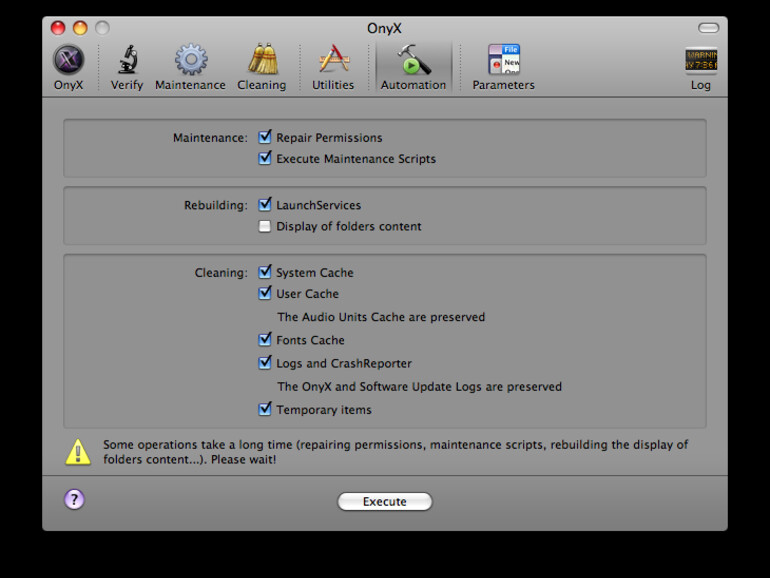Click the yellow warning triangle icon
Image resolution: width=770 pixels, height=578 pixels.
pyautogui.click(x=78, y=452)
